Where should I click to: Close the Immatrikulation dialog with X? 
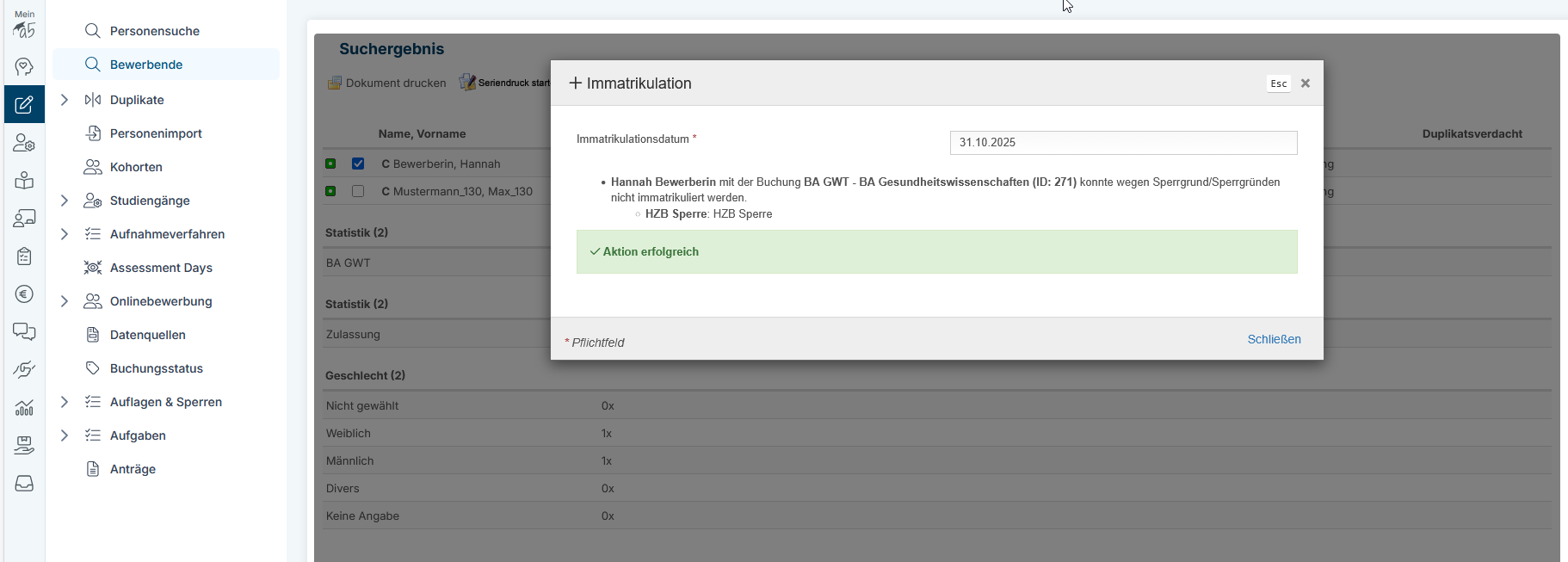pos(1306,83)
